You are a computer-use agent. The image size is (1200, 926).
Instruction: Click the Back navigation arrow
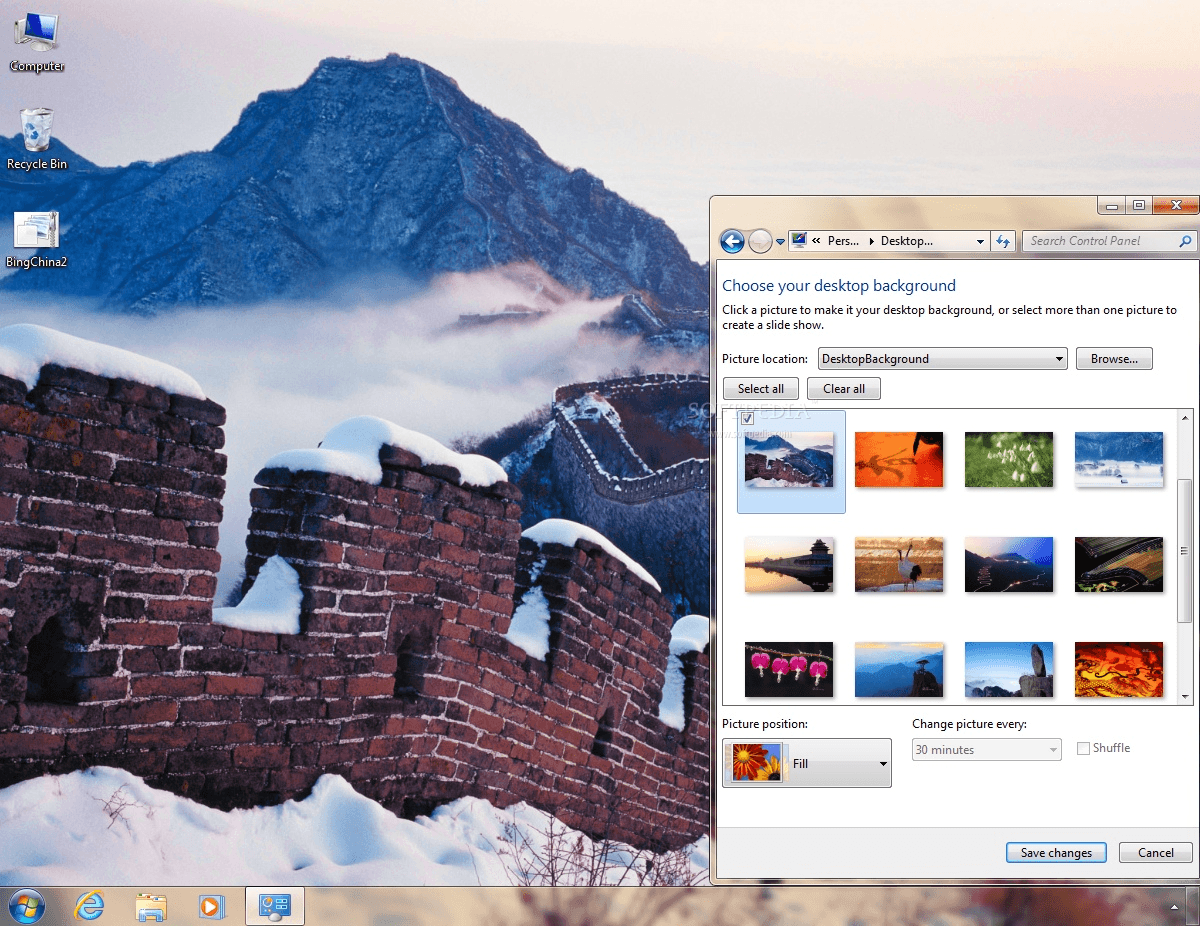click(733, 240)
